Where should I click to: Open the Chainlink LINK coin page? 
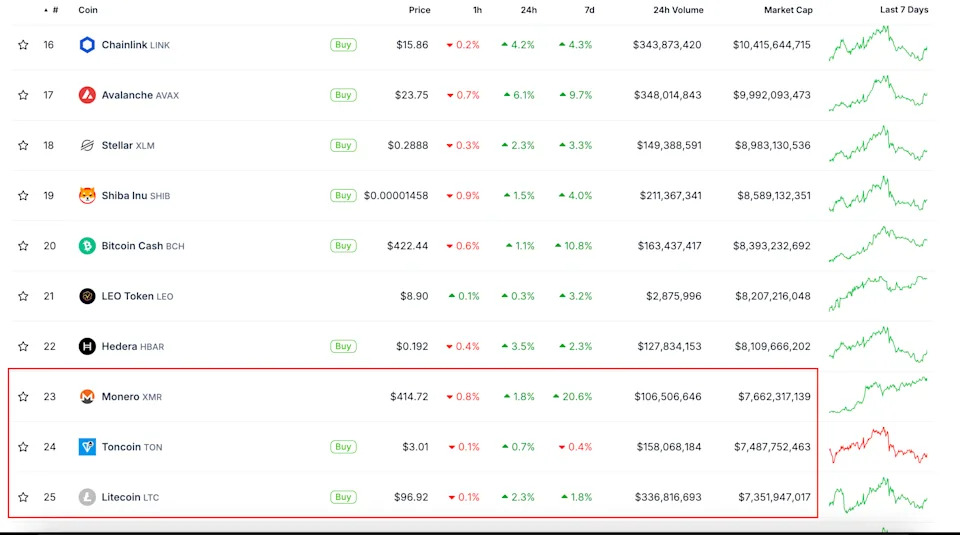point(135,45)
